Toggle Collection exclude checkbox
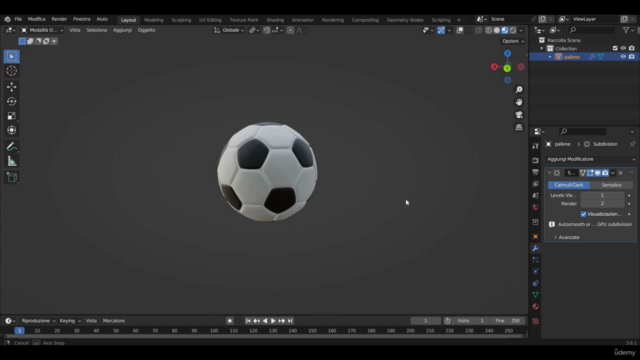Viewport: 640px width, 360px height. (x=615, y=48)
